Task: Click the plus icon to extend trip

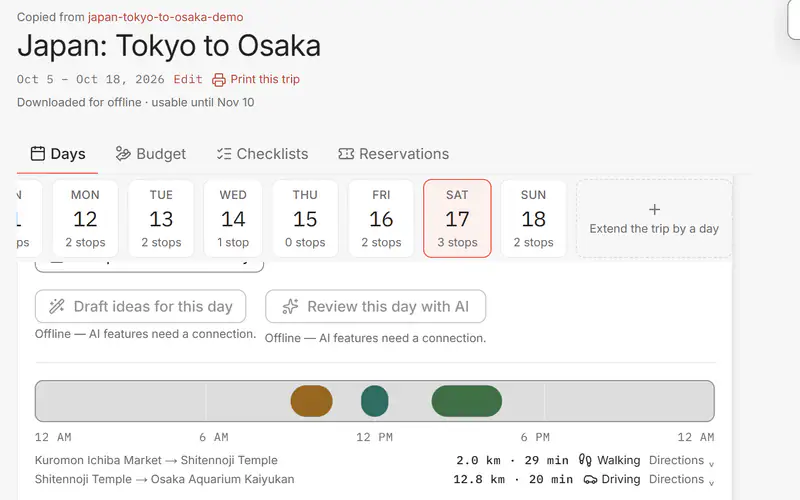Action: click(x=654, y=209)
